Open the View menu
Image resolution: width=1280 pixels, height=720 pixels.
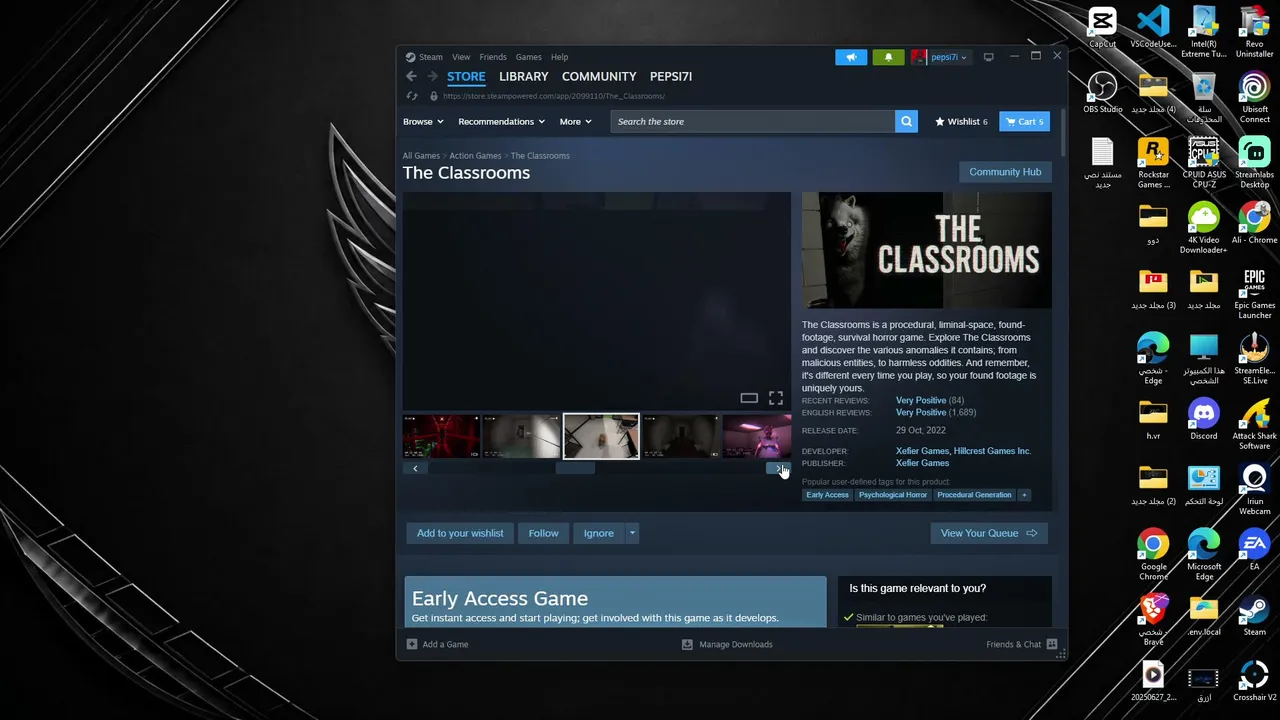461,57
